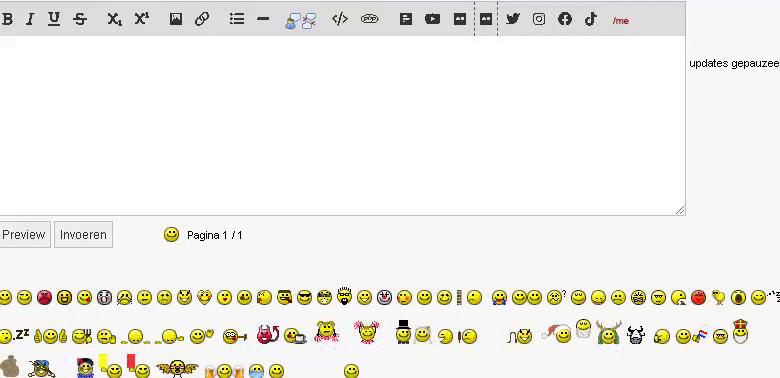Insert the double thumbs-up smiley
780x378 pixels.
(x=50, y=337)
